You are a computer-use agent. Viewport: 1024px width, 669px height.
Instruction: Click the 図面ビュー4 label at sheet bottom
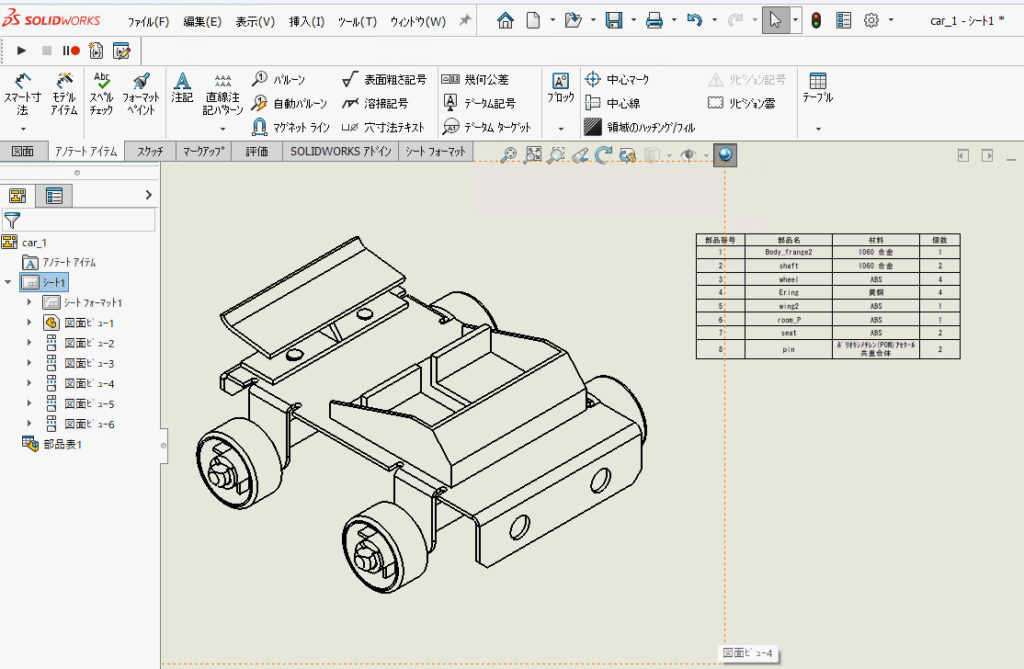click(x=748, y=653)
